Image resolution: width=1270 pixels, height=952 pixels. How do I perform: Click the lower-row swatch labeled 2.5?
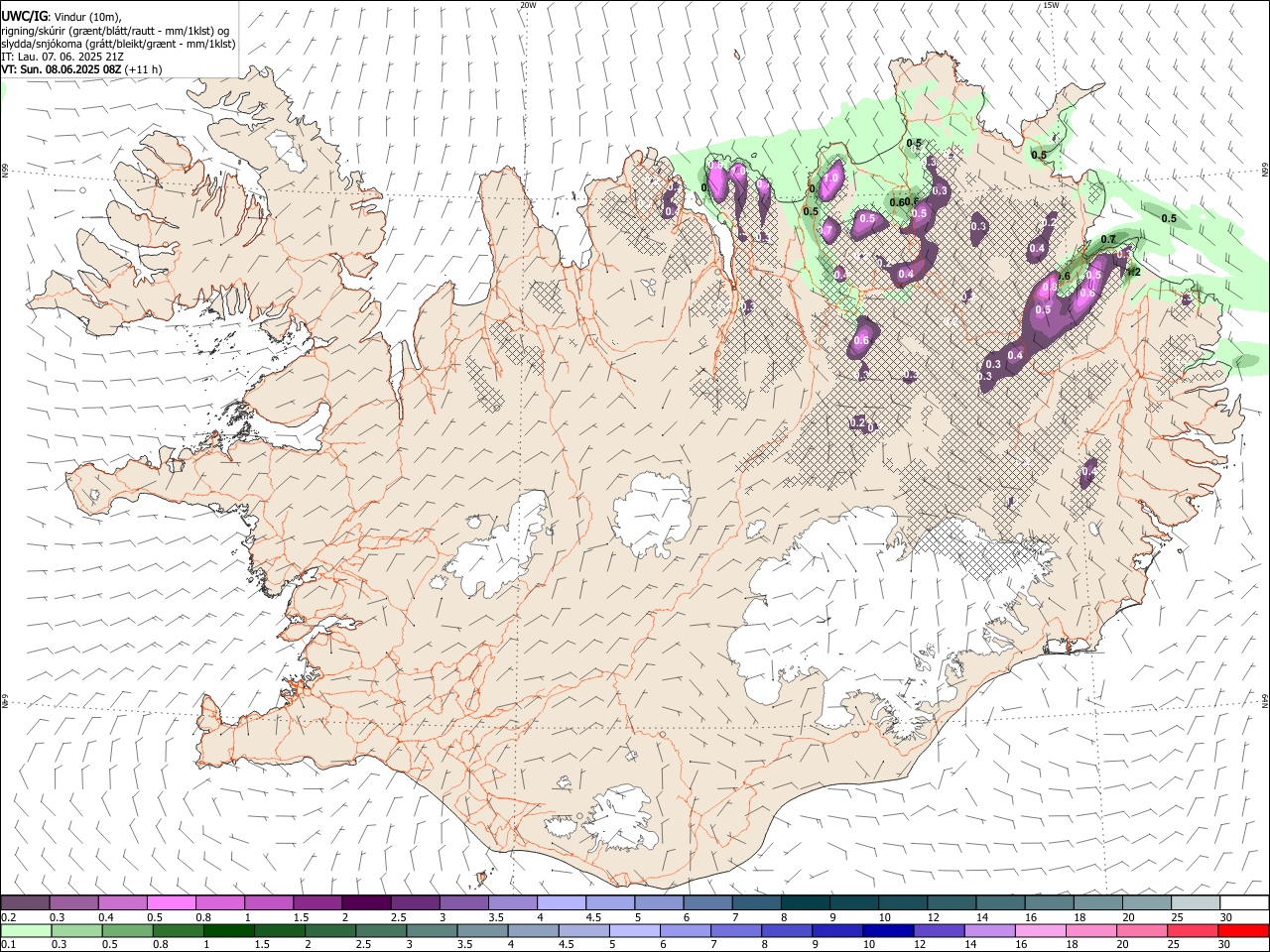380,930
